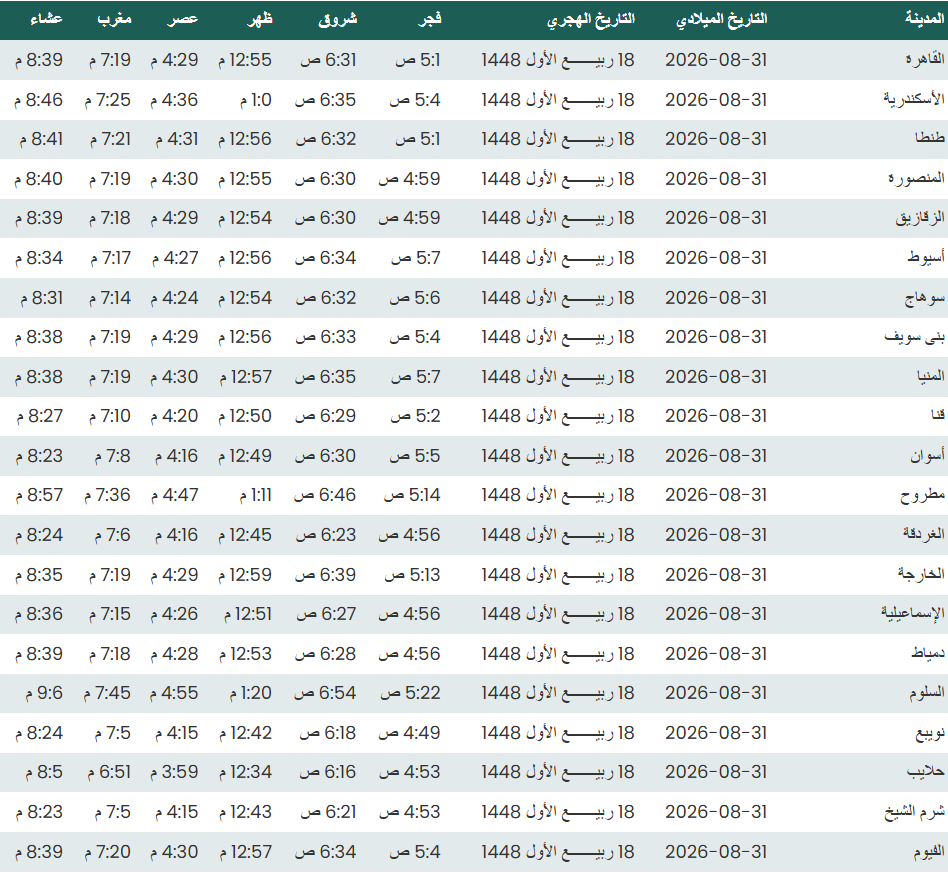This screenshot has width=948, height=876.
Task: Select the city name الزقازيق
Action: coord(920,218)
